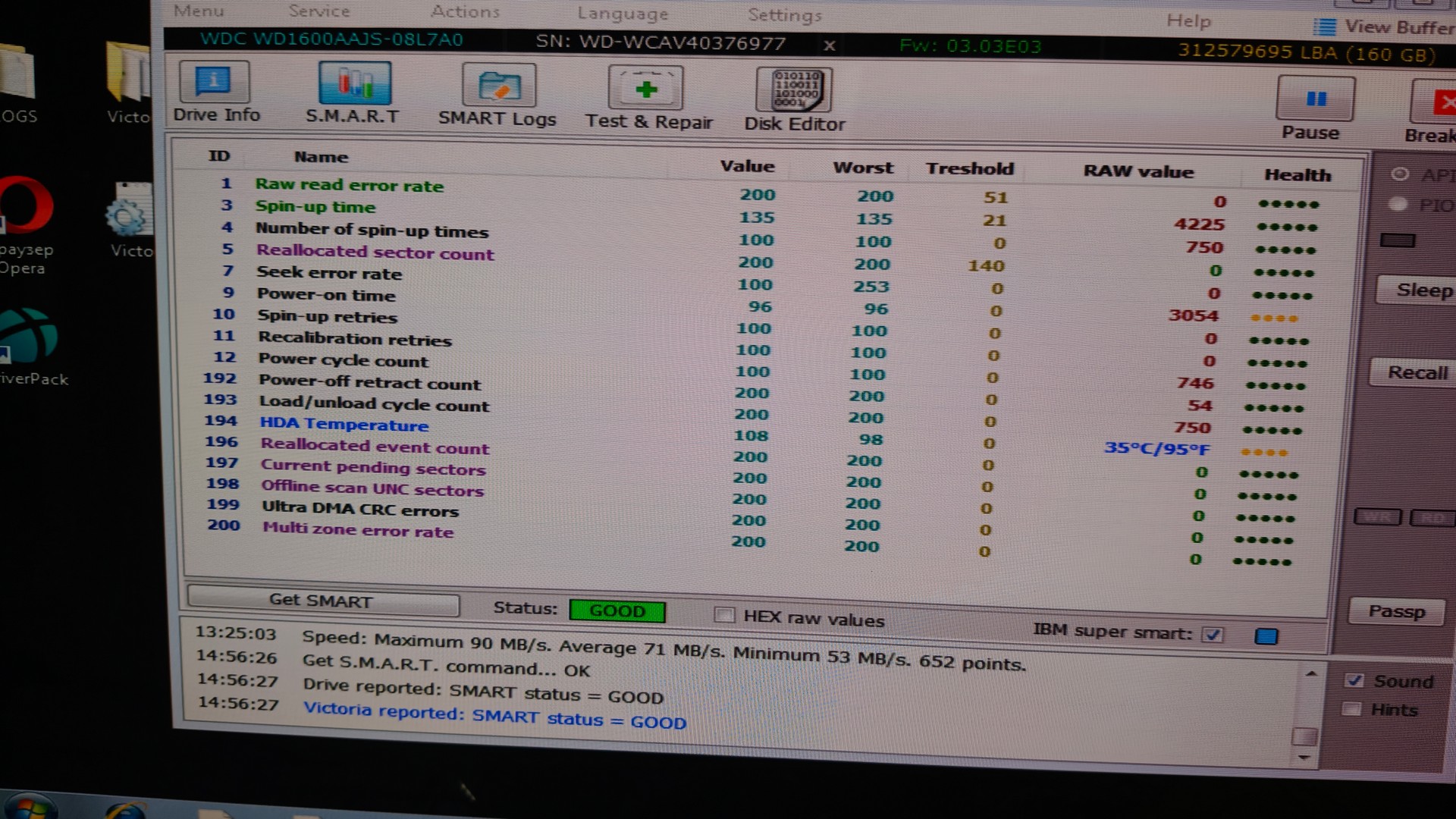Viewport: 1456px width, 819px height.
Task: Click the Passp button
Action: coord(1397,611)
